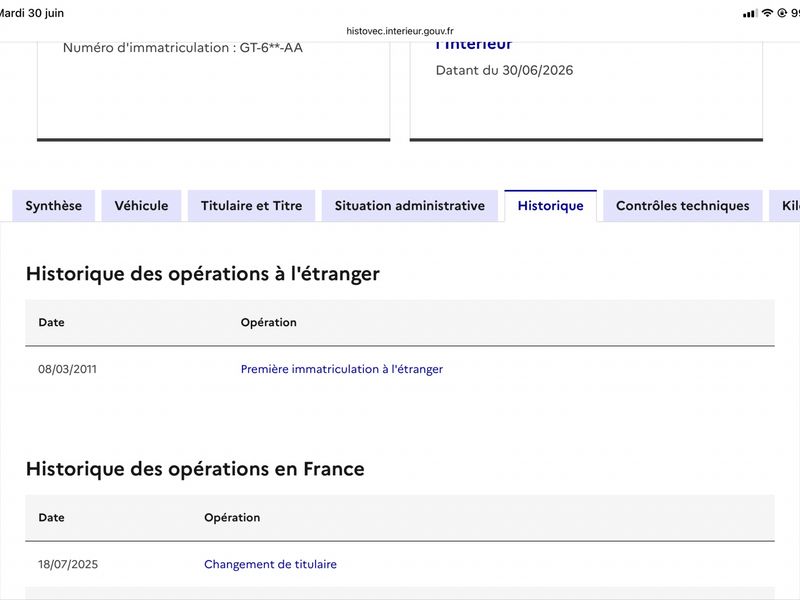
Task: Open the Contrôles techniques tab
Action: click(x=683, y=206)
